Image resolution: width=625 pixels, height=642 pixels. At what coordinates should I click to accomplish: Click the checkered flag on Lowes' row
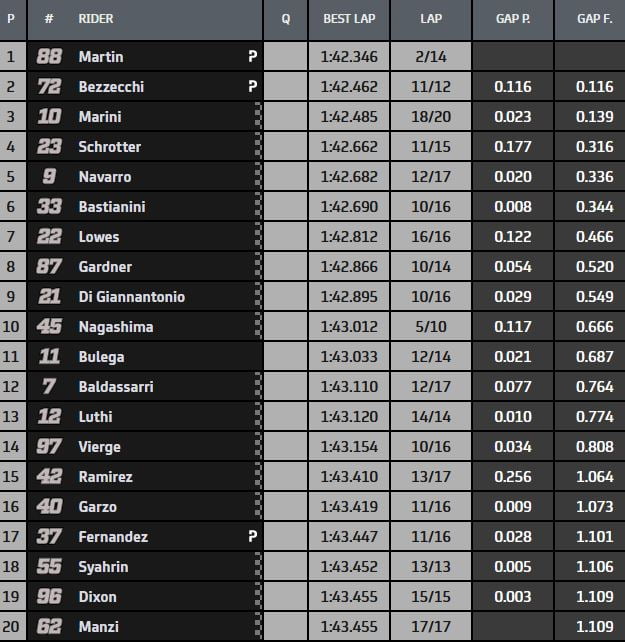[x=258, y=237]
